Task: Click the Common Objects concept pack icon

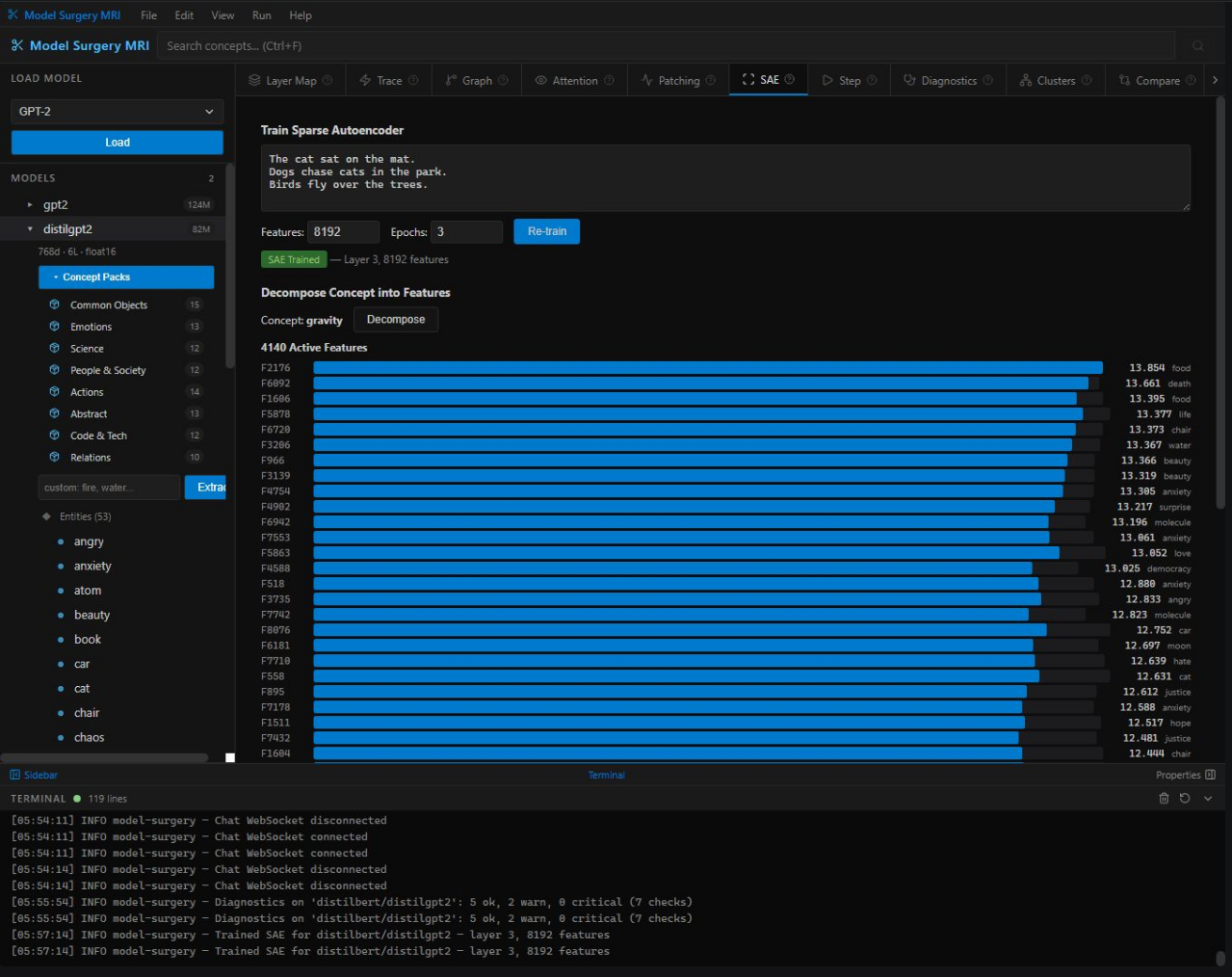Action: [x=55, y=304]
